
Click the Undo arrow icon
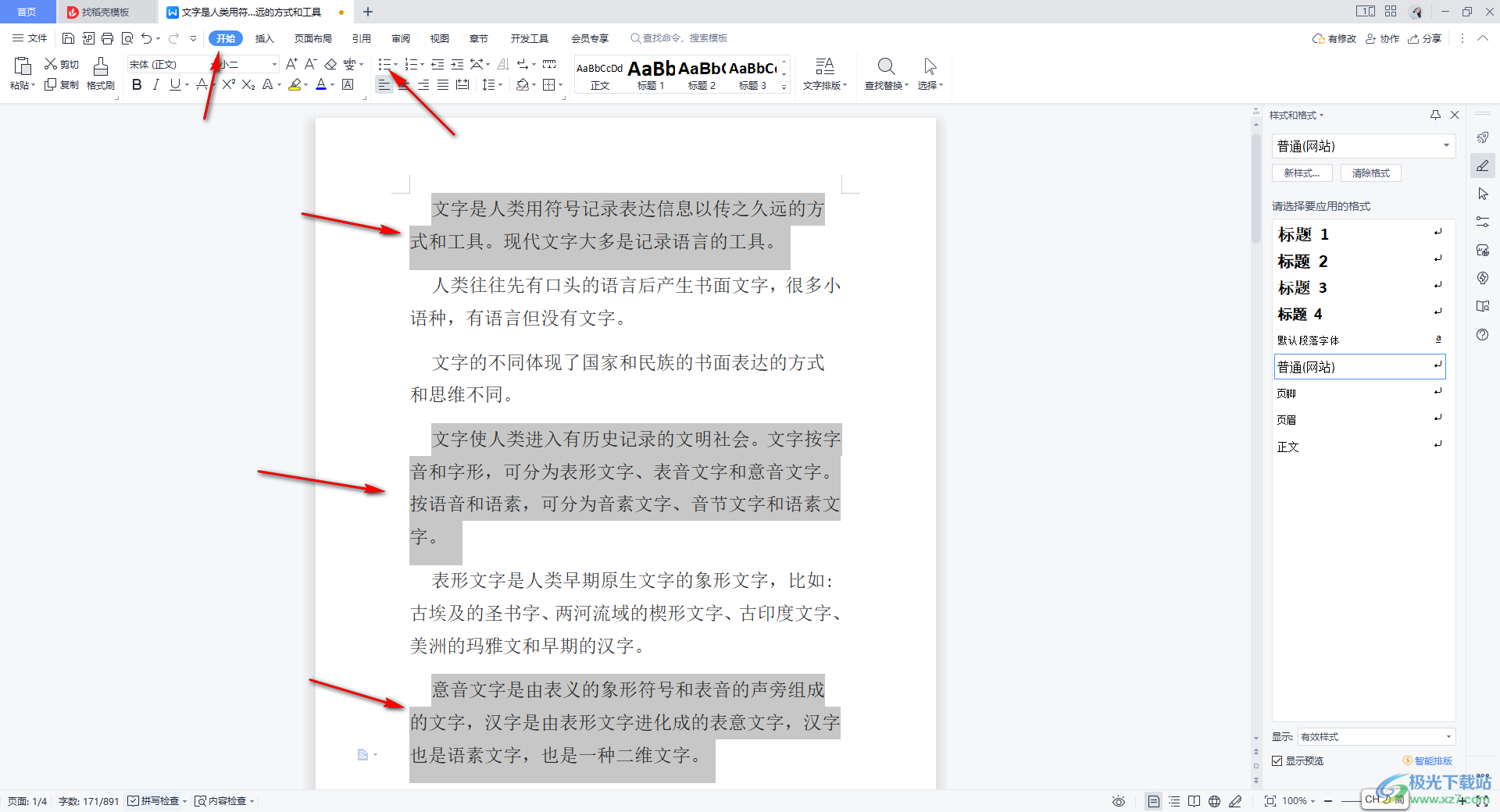(146, 38)
